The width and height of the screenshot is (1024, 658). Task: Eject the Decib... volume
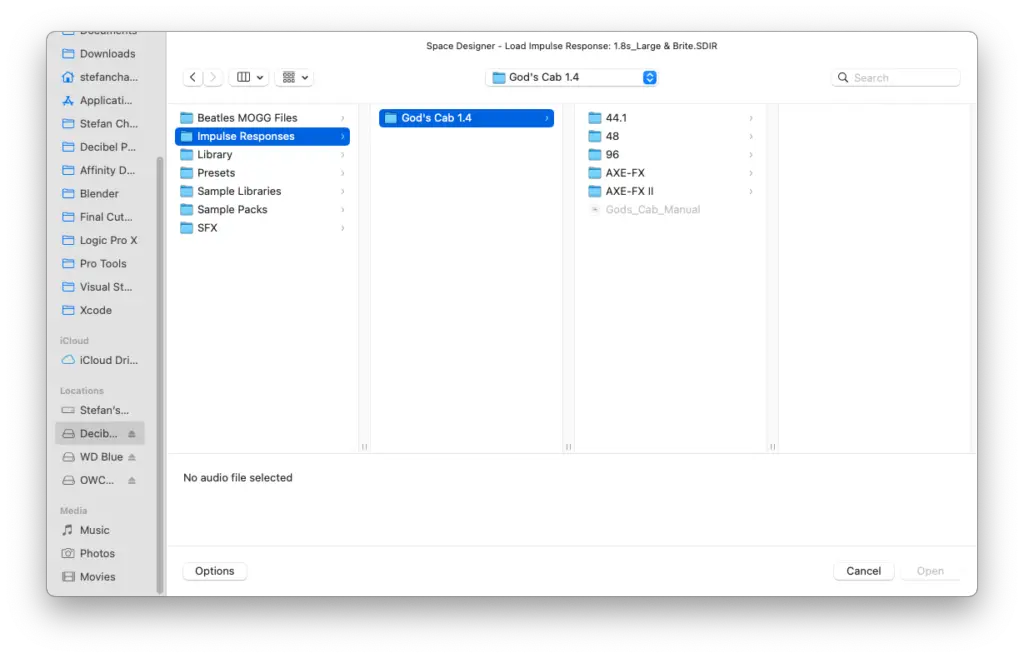(132, 433)
